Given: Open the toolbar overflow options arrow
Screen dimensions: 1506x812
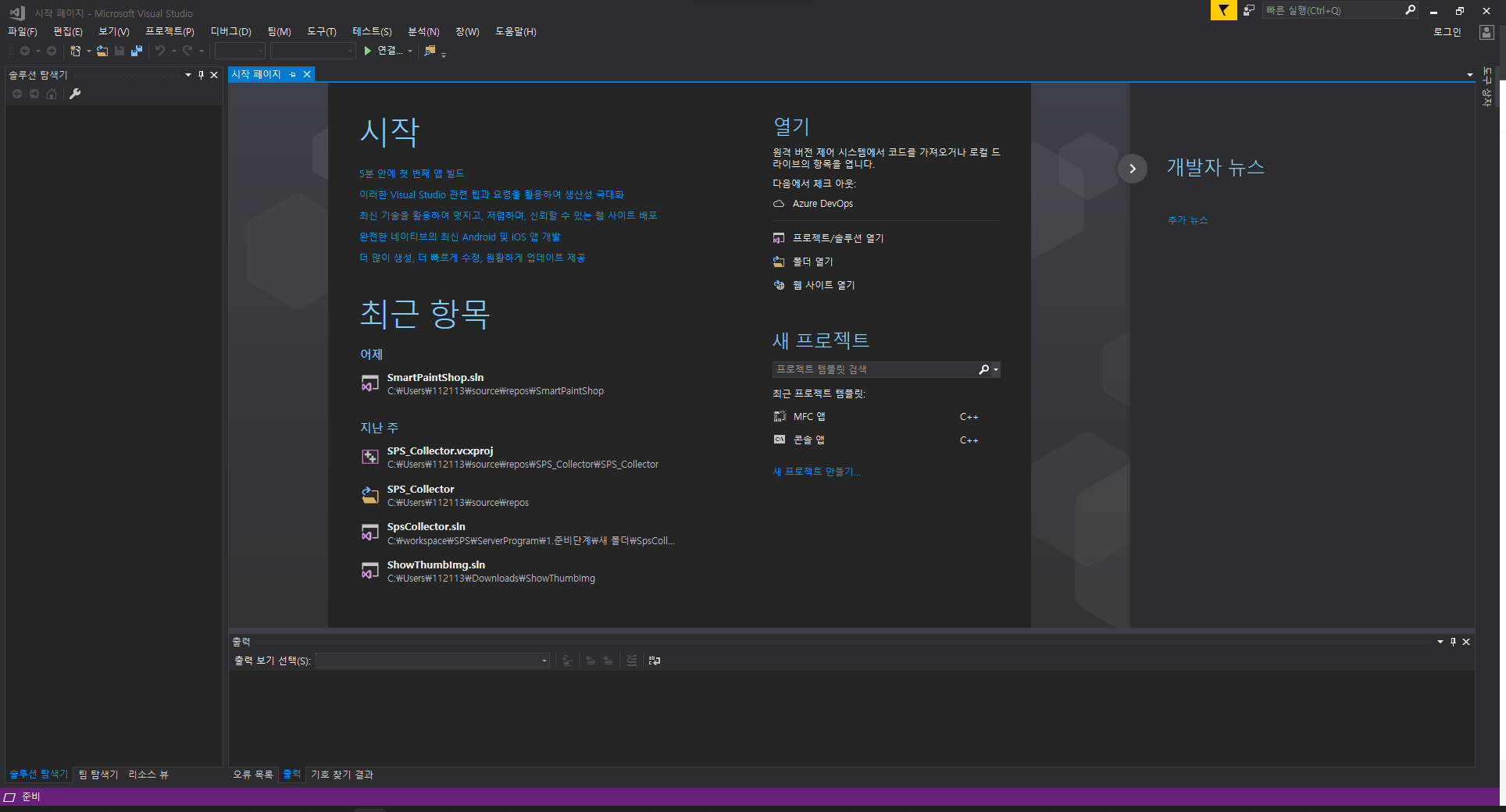Looking at the screenshot, I should pyautogui.click(x=444, y=55).
